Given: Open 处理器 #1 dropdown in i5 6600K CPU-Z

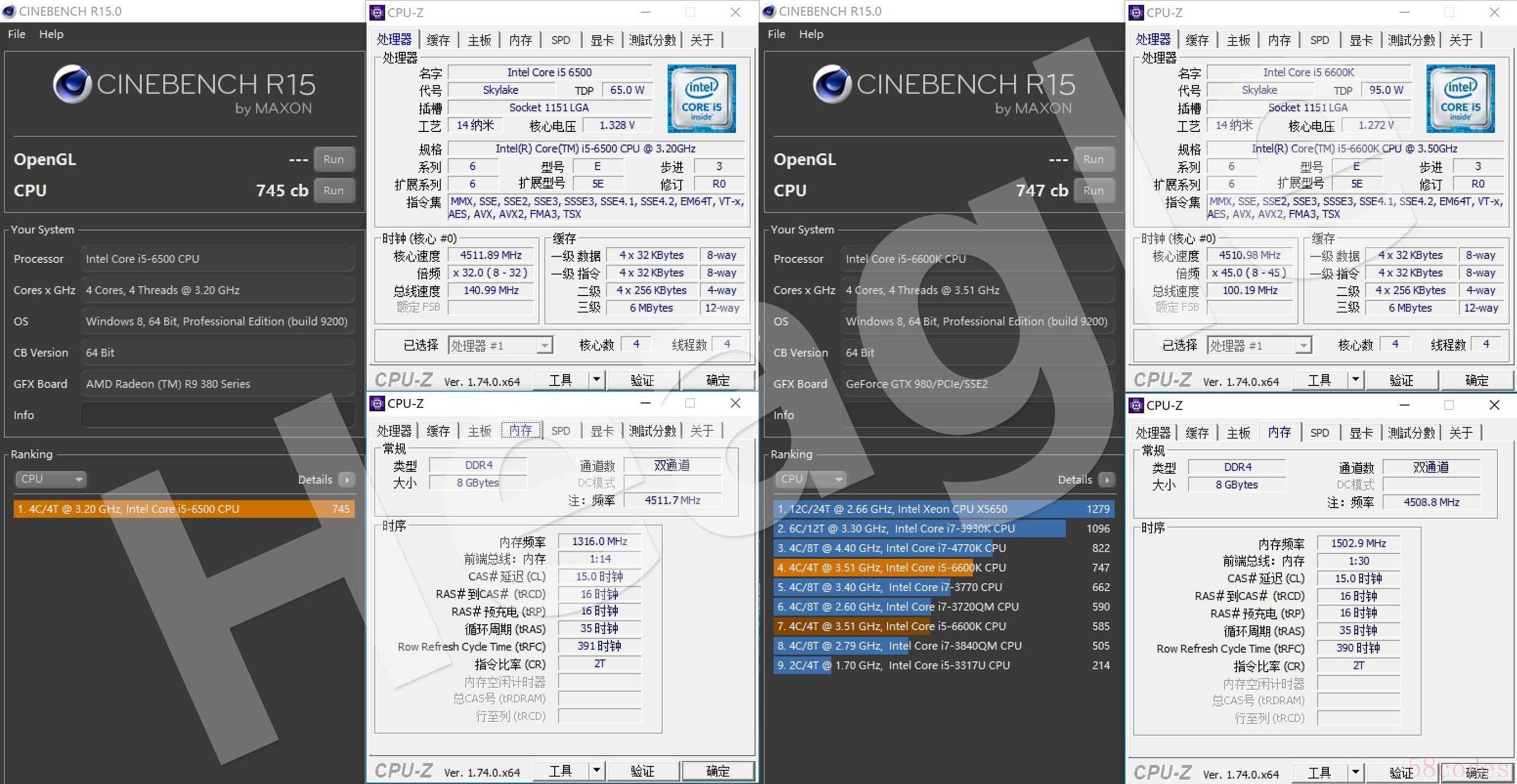Looking at the screenshot, I should (x=1260, y=346).
